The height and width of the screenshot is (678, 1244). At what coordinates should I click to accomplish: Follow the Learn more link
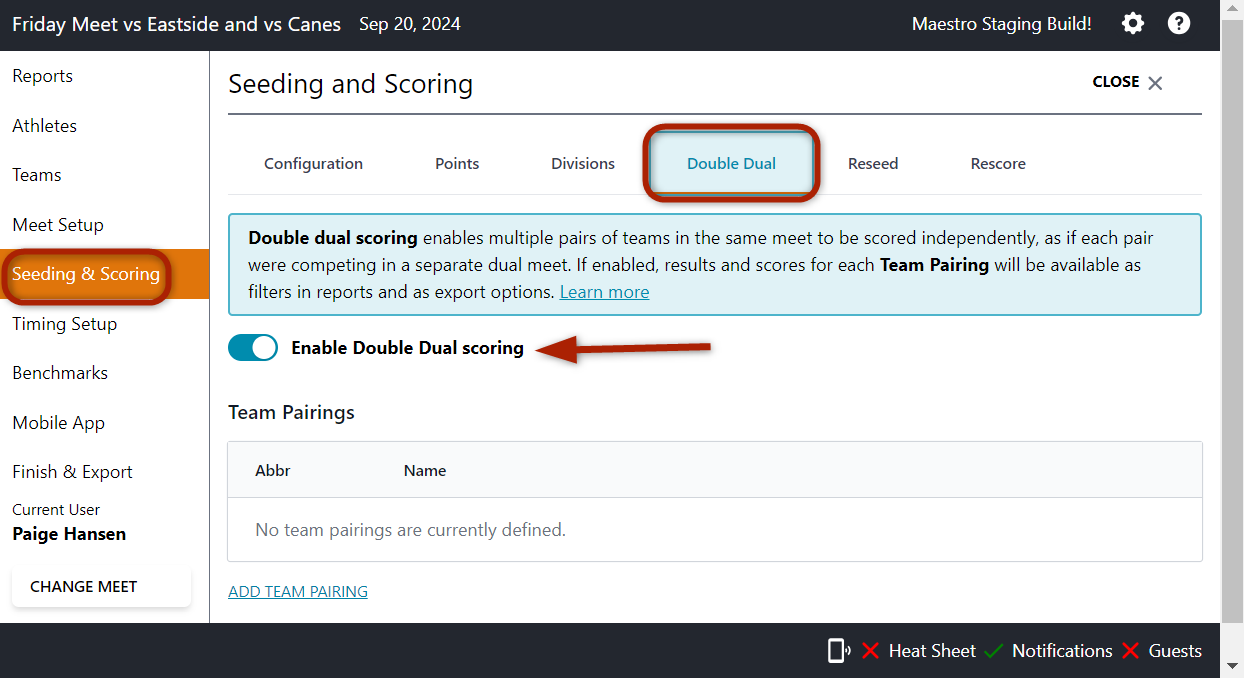tap(604, 292)
